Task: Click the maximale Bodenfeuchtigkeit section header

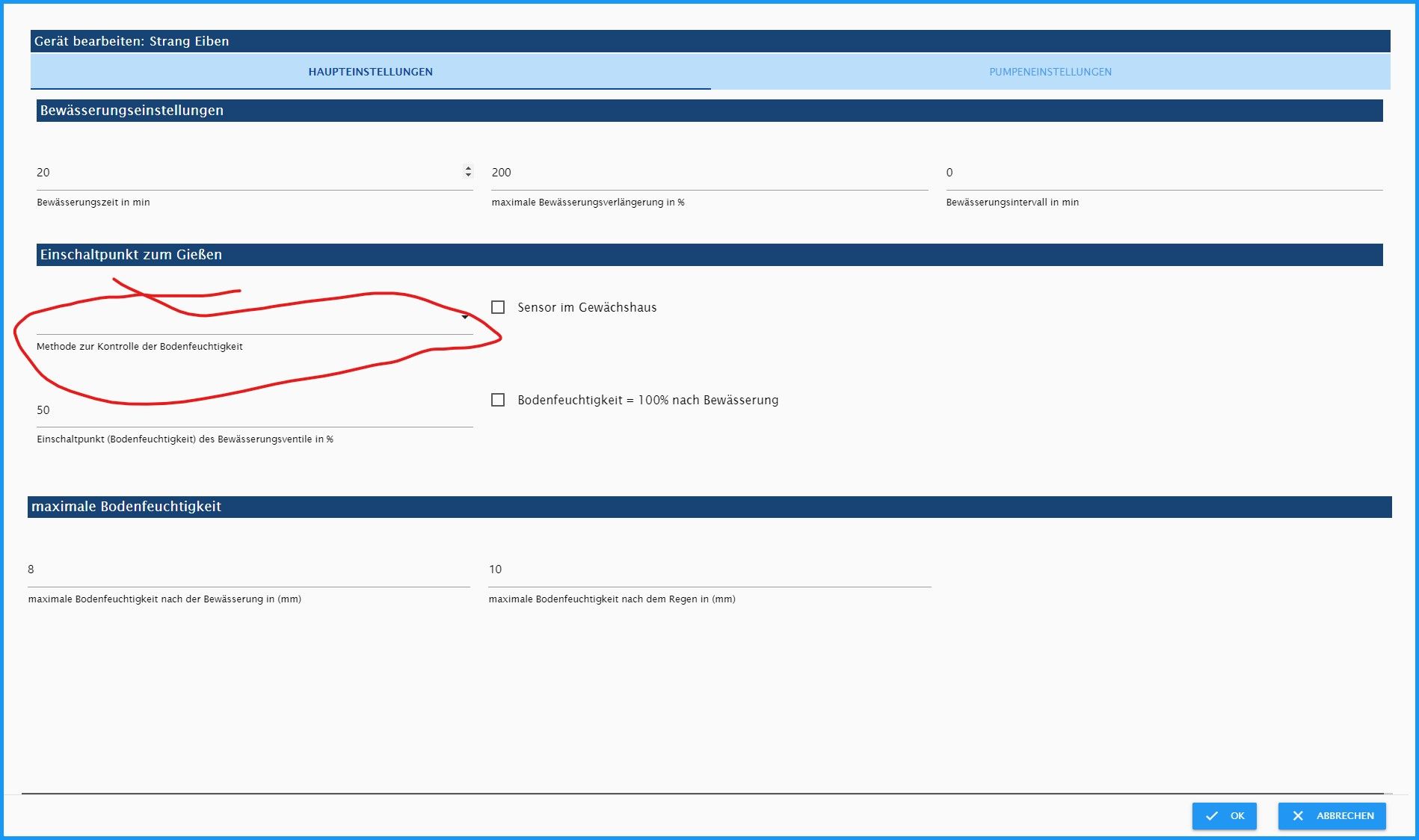Action: [x=709, y=507]
